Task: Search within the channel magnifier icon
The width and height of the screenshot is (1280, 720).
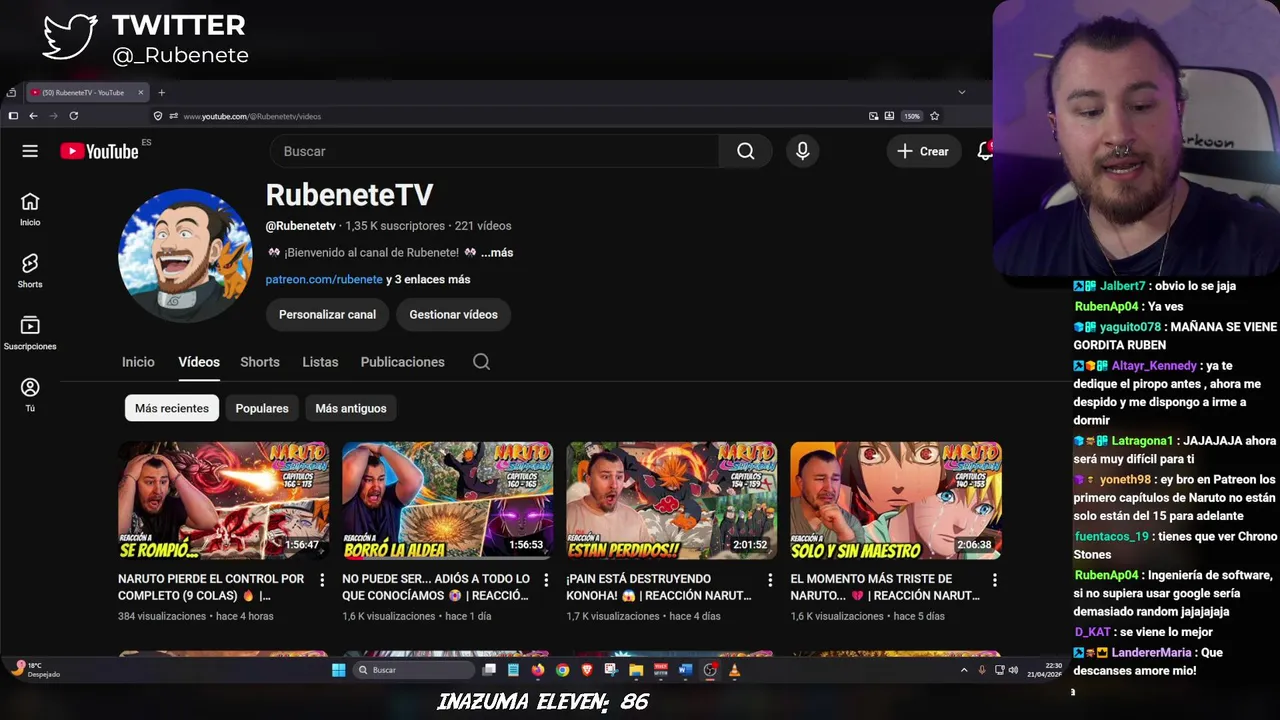Action: (481, 362)
